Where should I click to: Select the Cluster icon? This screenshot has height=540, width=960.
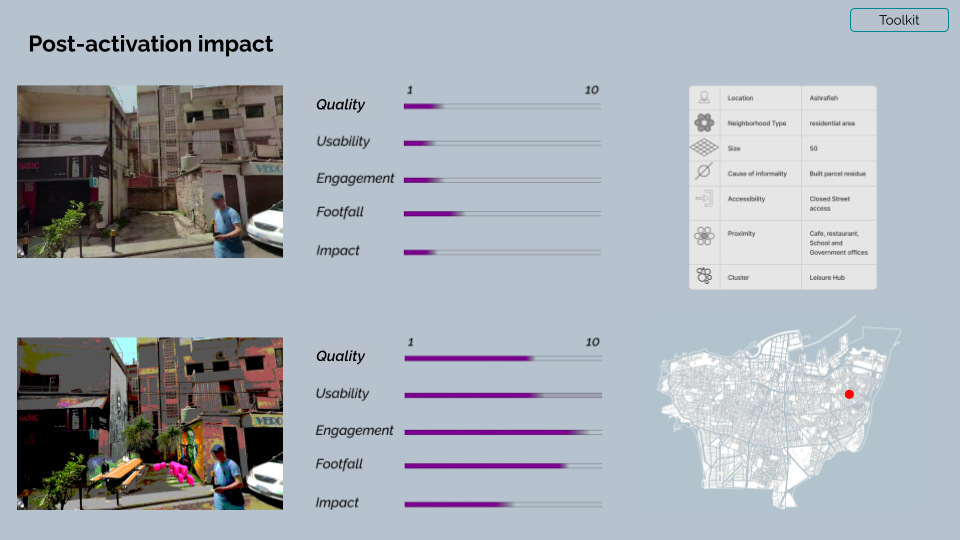pos(704,276)
